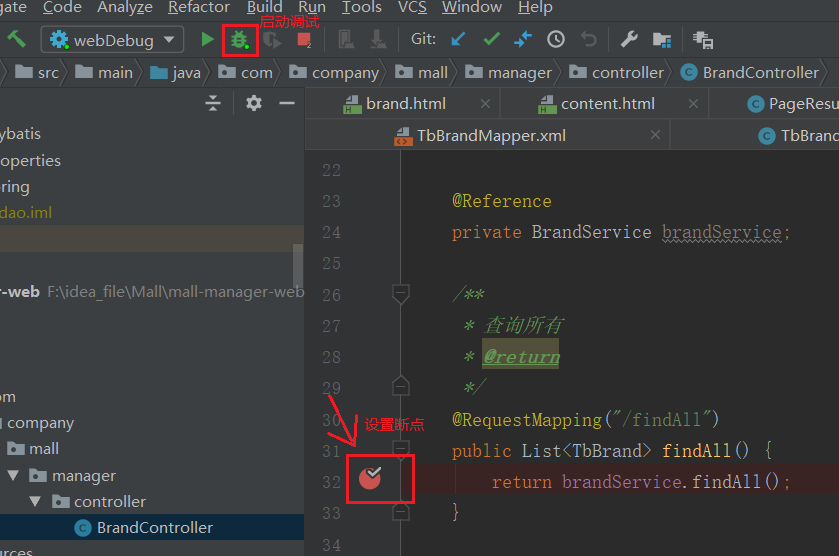Click the Git rollback undo arrow
The image size is (839, 556).
pyautogui.click(x=589, y=39)
